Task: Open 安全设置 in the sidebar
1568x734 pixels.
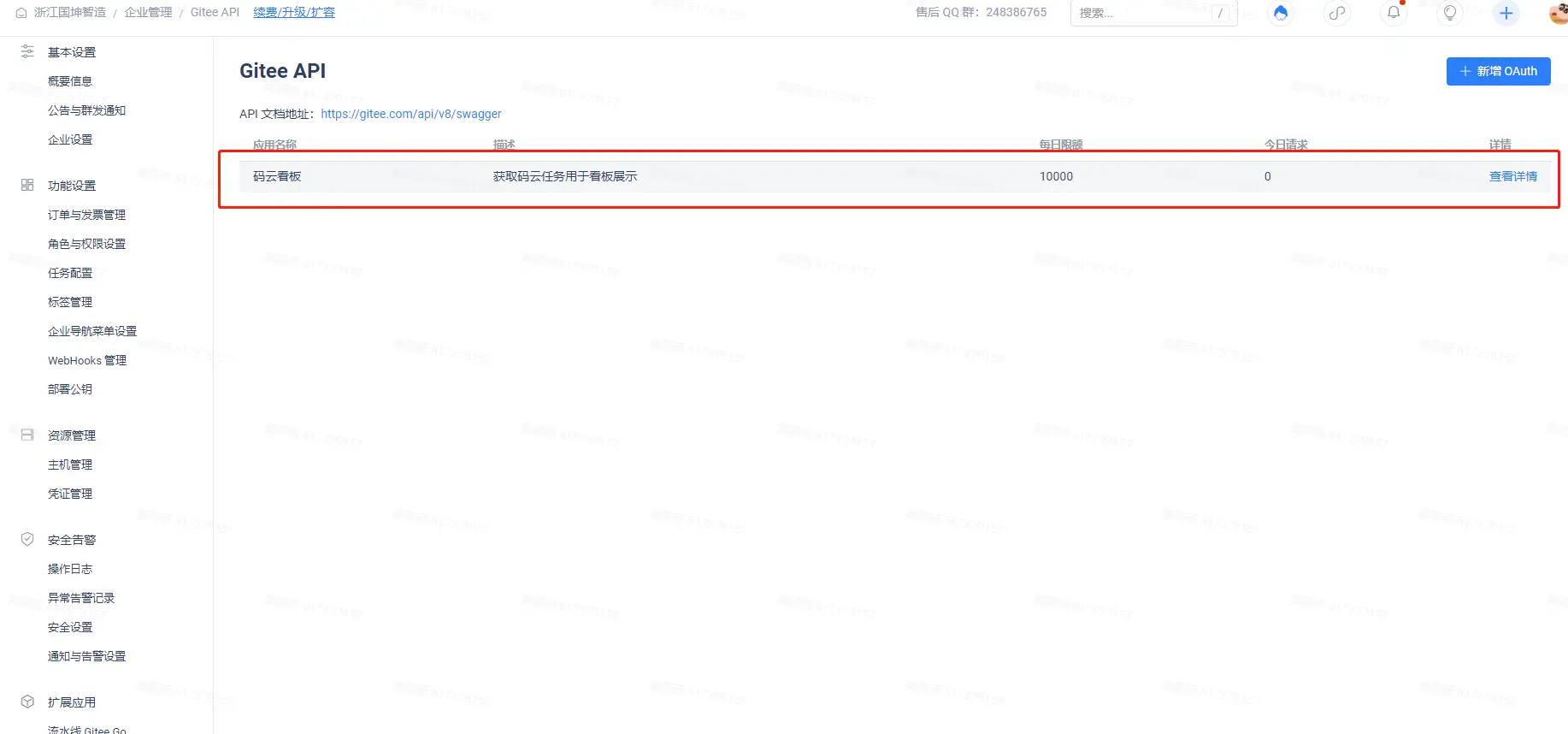Action: point(70,627)
